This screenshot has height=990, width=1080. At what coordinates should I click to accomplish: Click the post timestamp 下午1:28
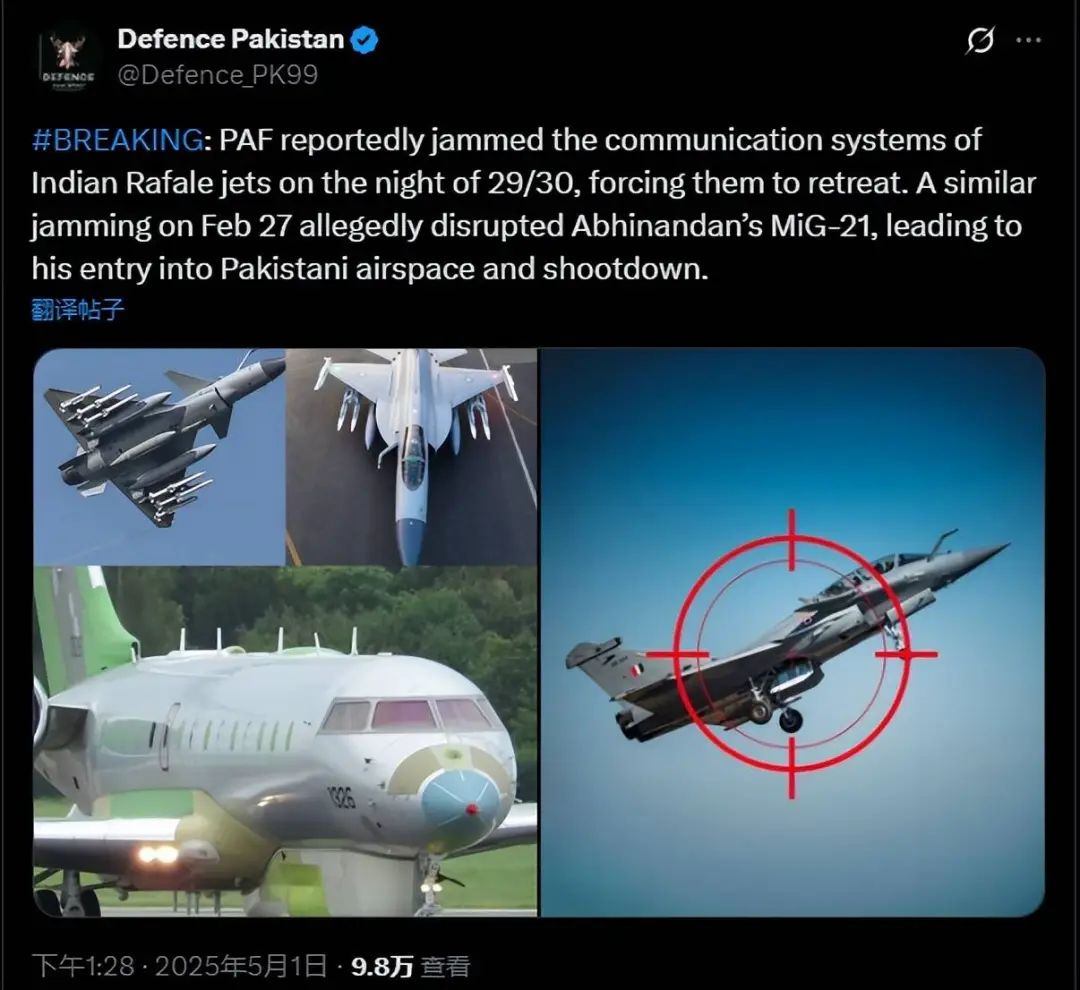[83, 966]
